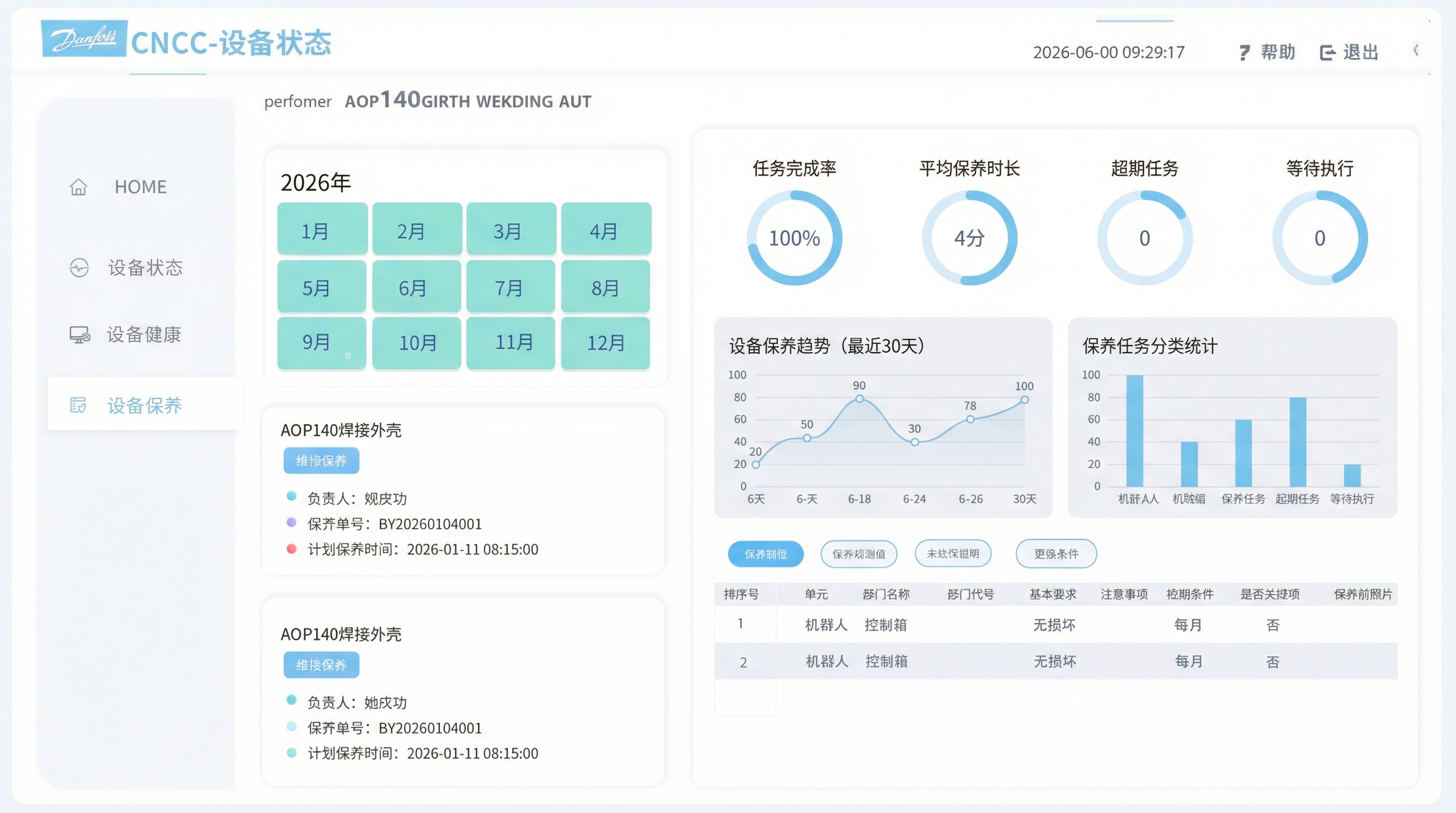The image size is (1456, 813).
Task: Click the tallest bar 机器人 in bar chart
Action: pos(1134,431)
